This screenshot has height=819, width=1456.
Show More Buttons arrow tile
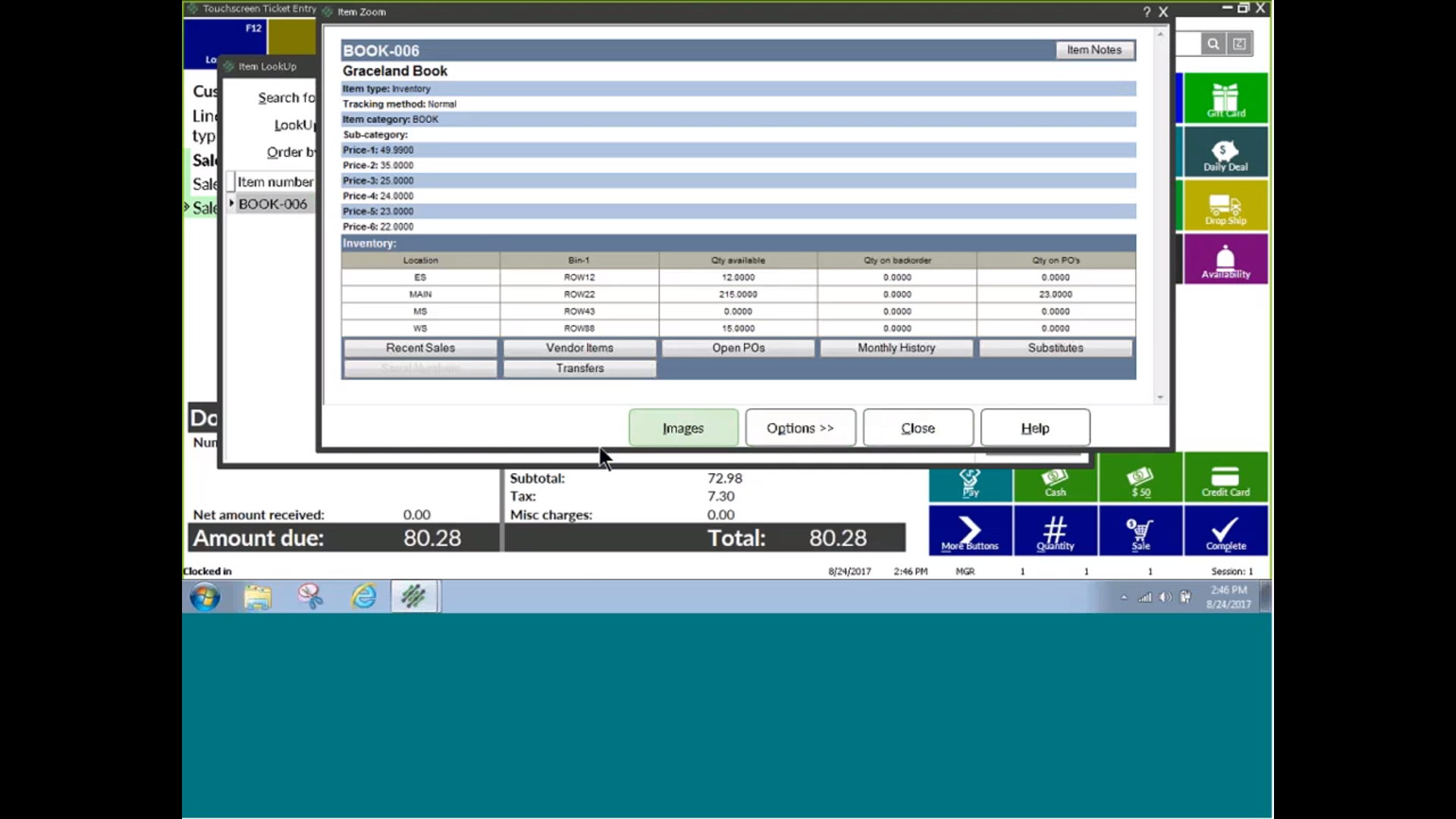[x=970, y=532]
